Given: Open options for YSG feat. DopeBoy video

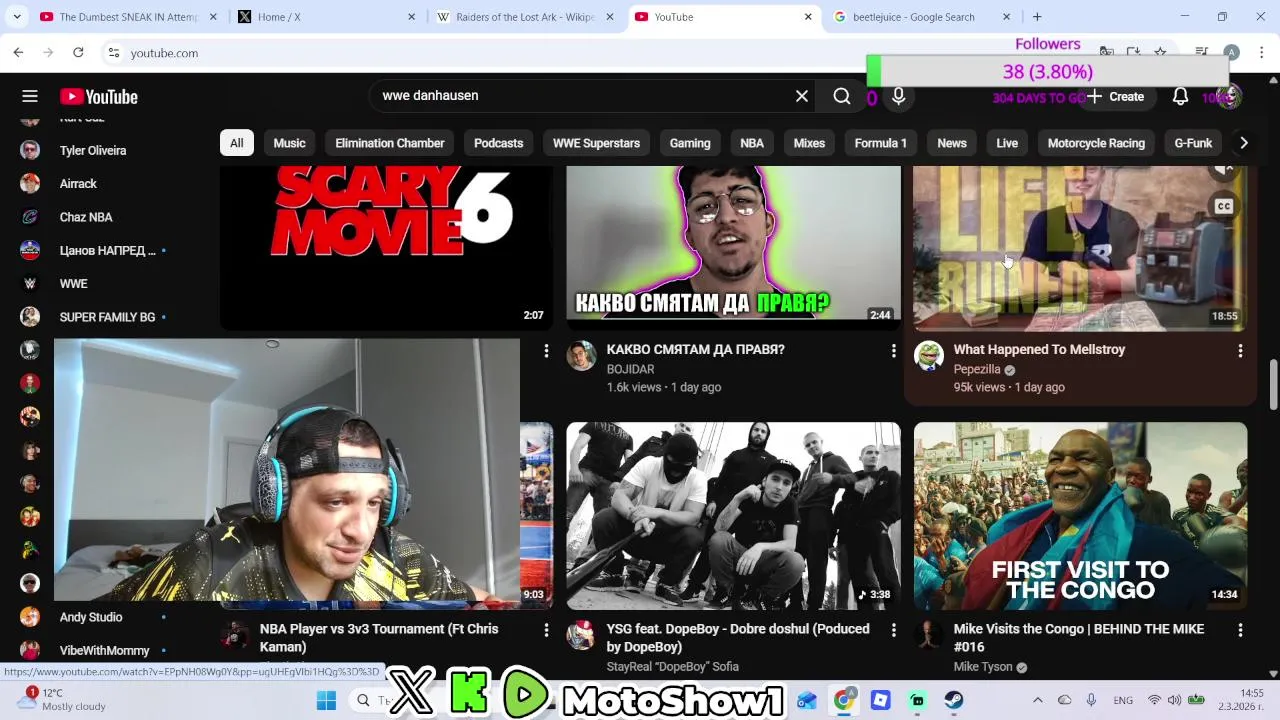Looking at the screenshot, I should tap(893, 630).
